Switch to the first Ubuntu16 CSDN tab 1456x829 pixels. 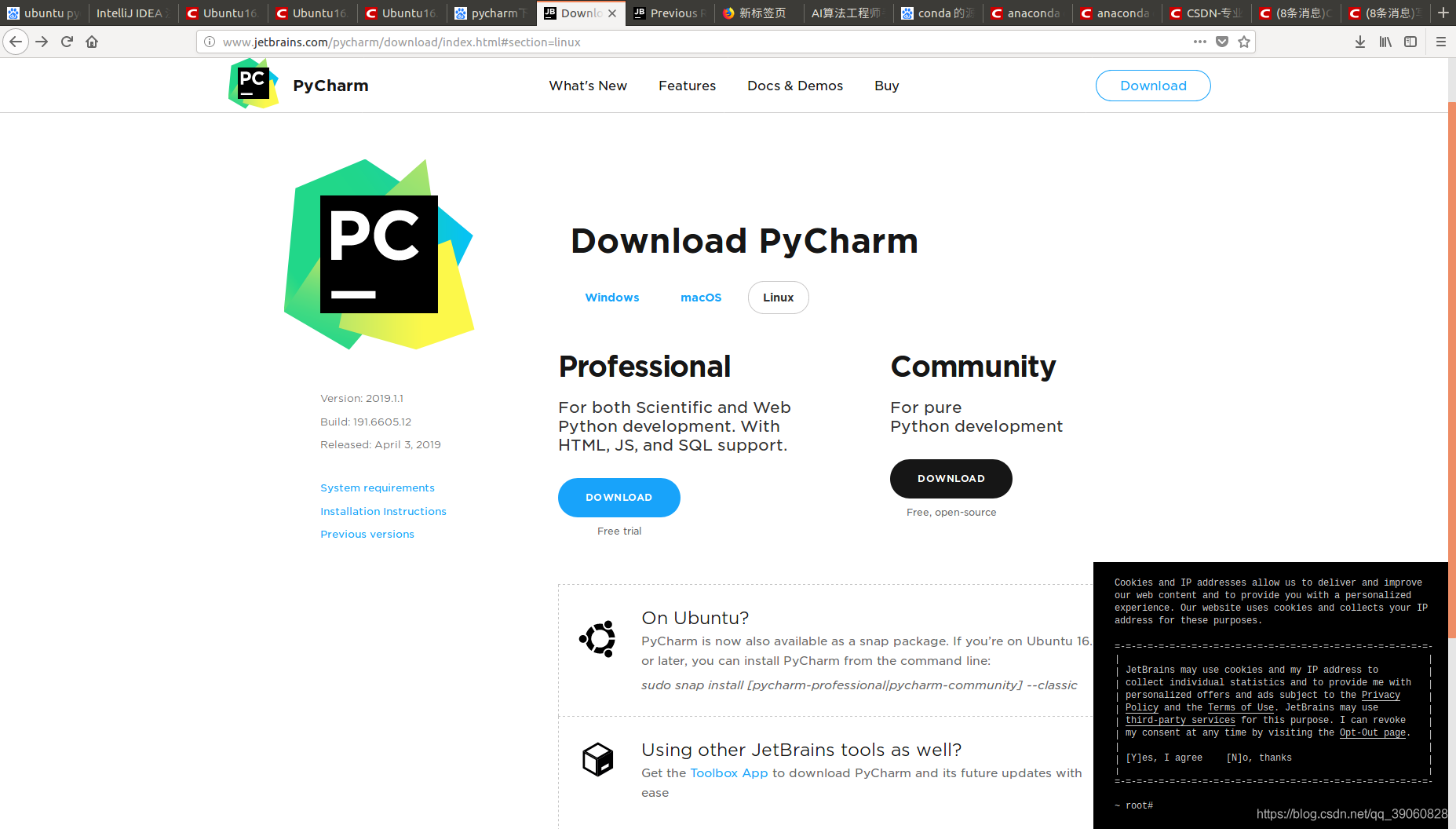pos(223,13)
